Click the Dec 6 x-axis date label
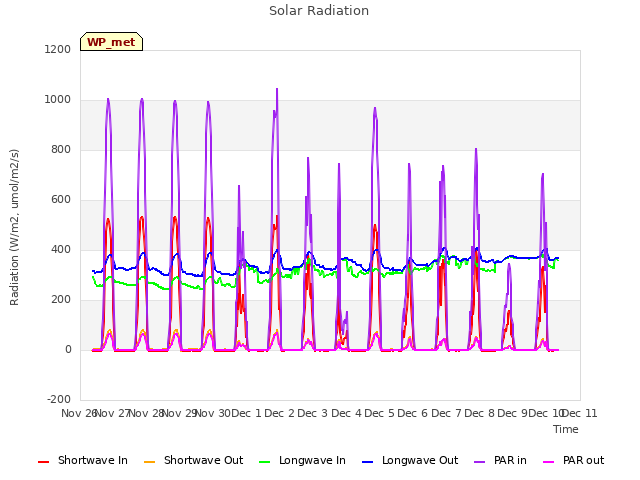 coord(413,413)
